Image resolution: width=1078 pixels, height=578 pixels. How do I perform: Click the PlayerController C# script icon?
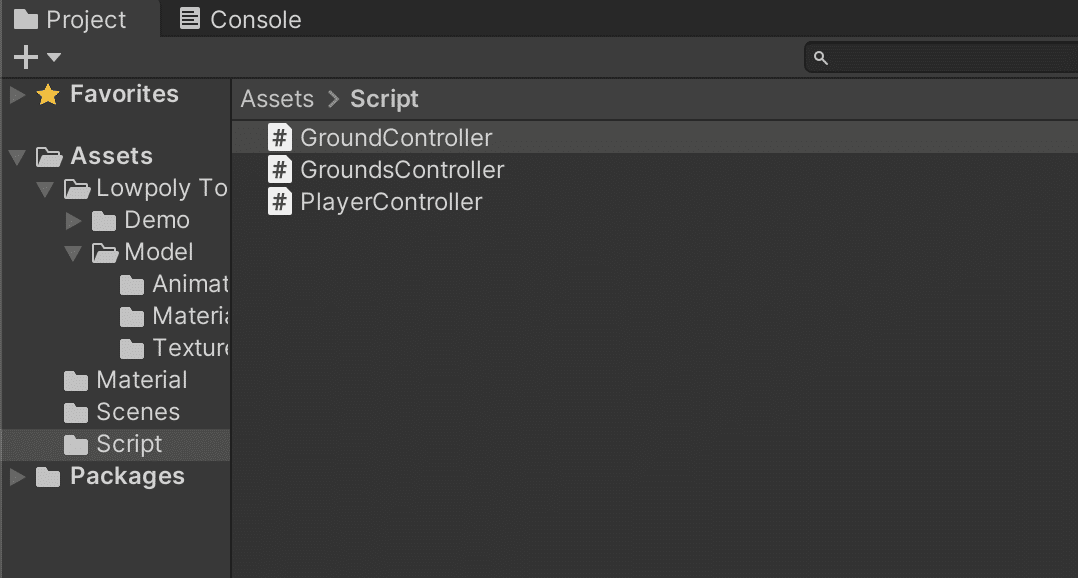(281, 202)
